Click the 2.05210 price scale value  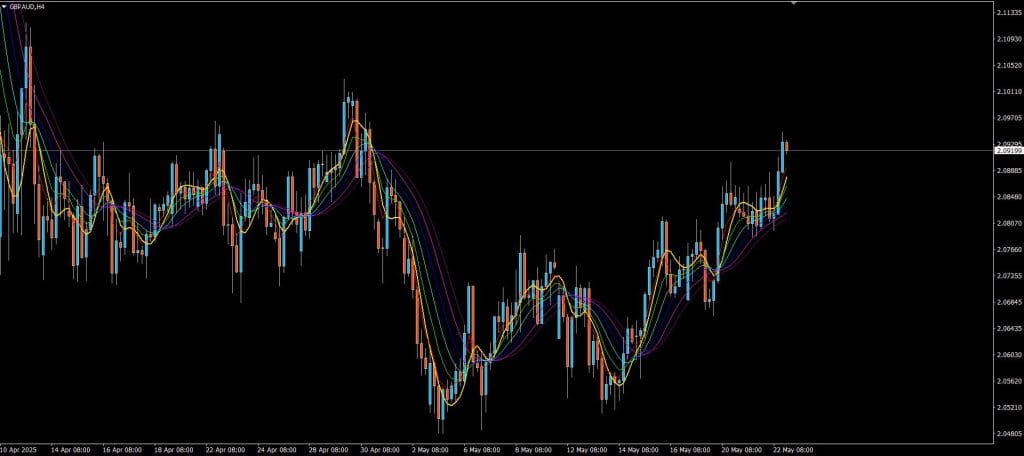coord(1010,408)
